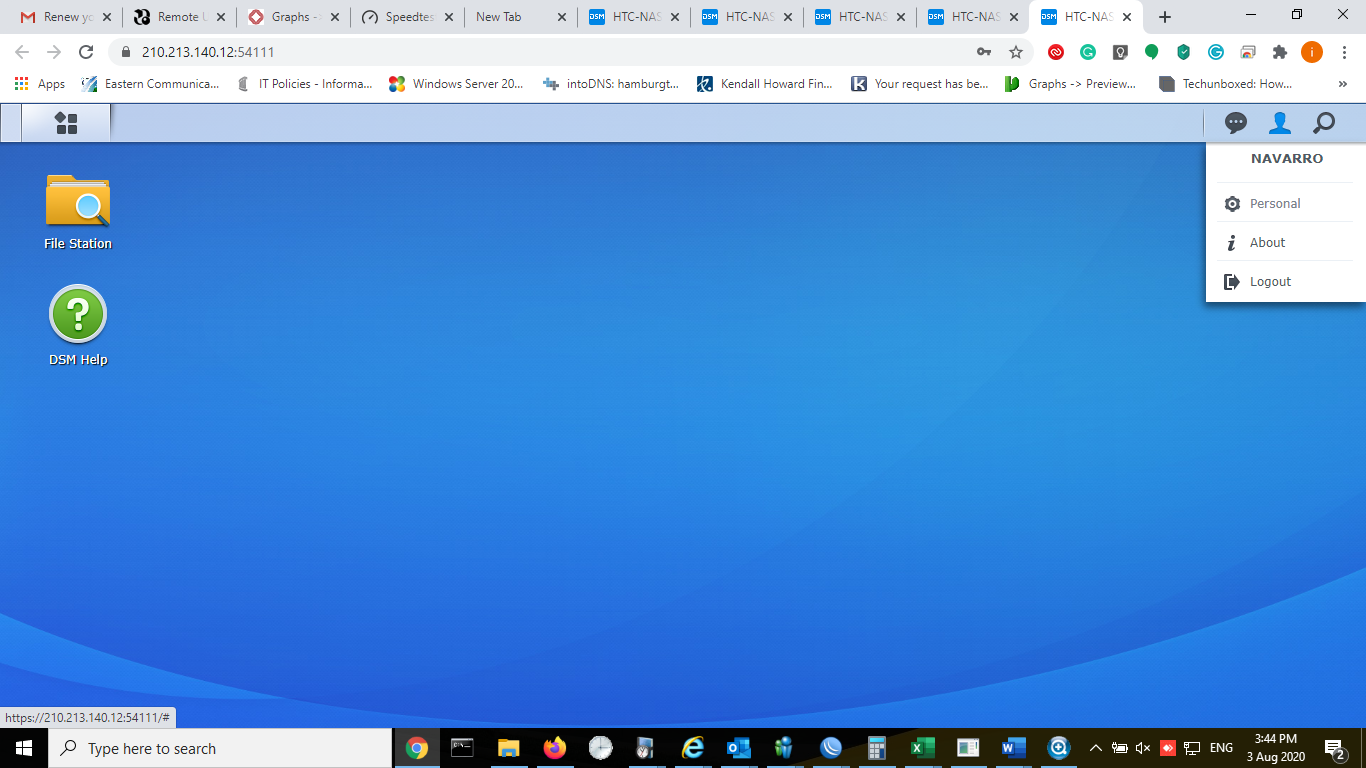This screenshot has width=1366, height=768.
Task: Open the Eastern Communica... bookmark
Action: [150, 84]
